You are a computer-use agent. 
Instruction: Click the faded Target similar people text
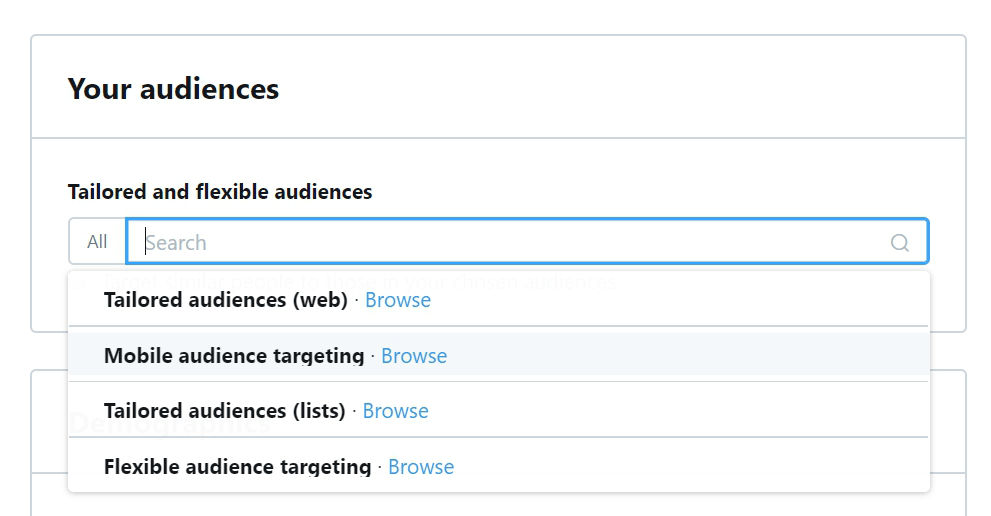pos(362,281)
